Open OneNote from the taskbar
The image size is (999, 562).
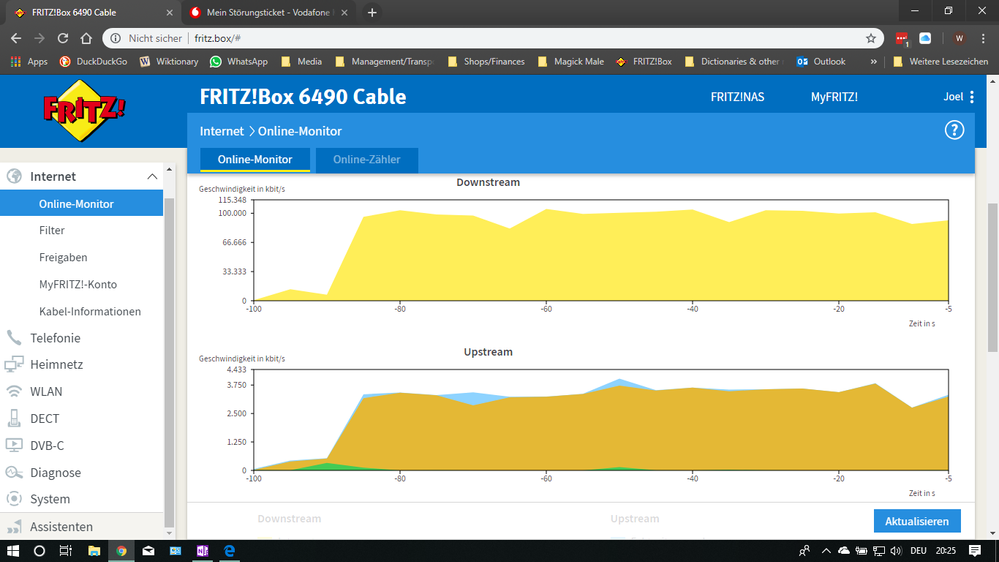[x=203, y=551]
